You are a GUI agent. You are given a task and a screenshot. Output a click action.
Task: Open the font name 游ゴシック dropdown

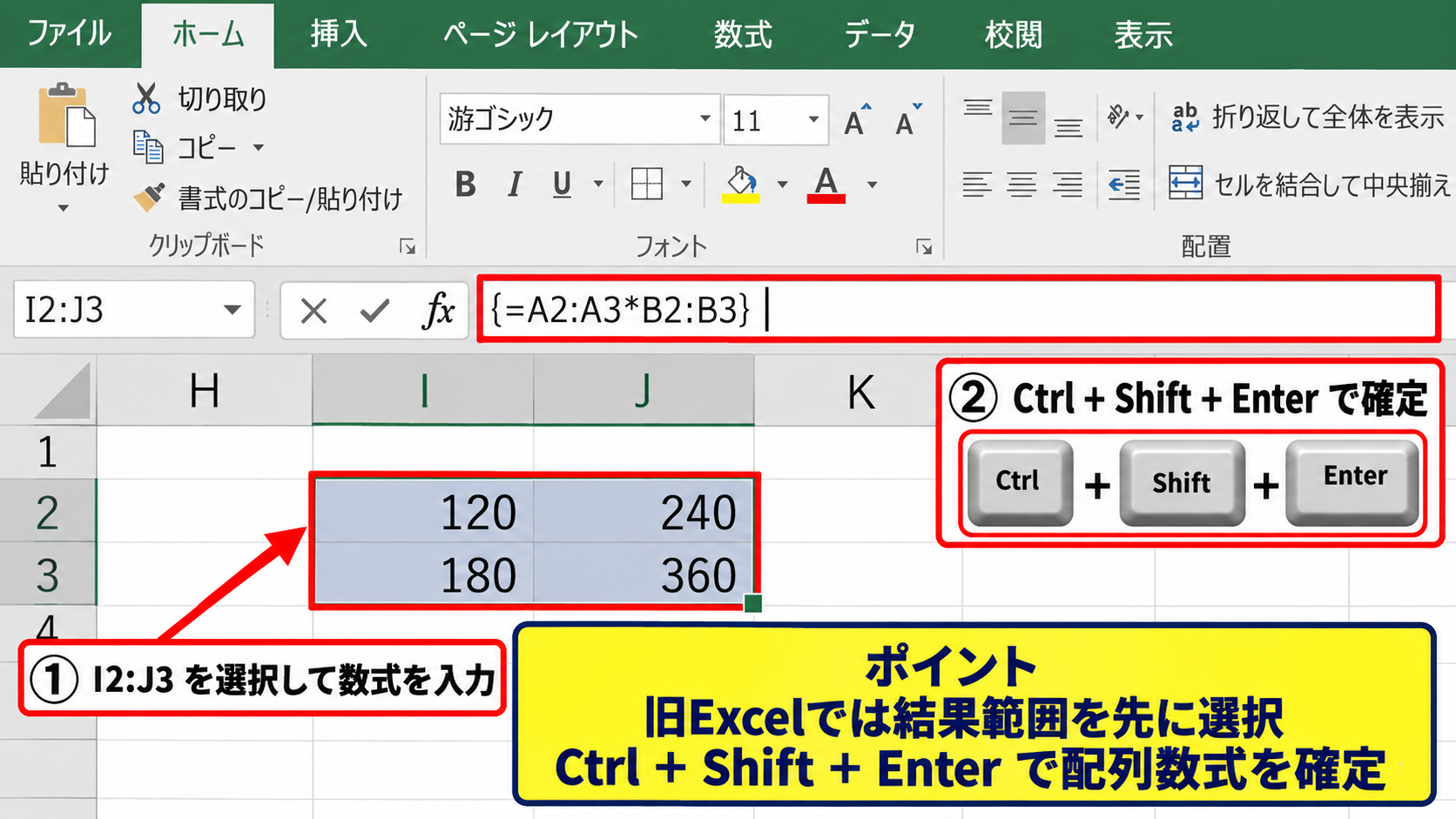pyautogui.click(x=705, y=118)
